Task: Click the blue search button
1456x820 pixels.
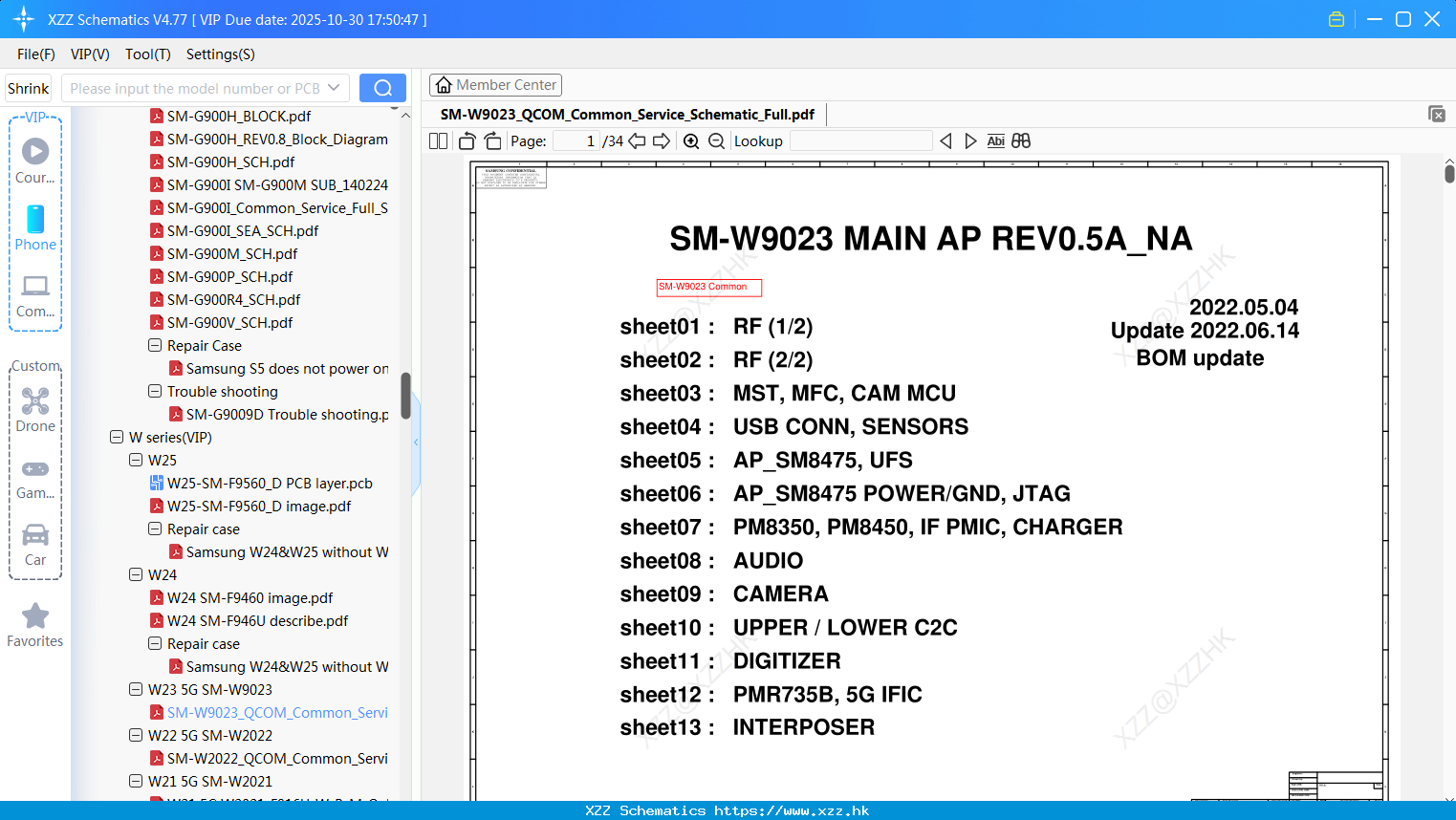Action: (x=382, y=88)
